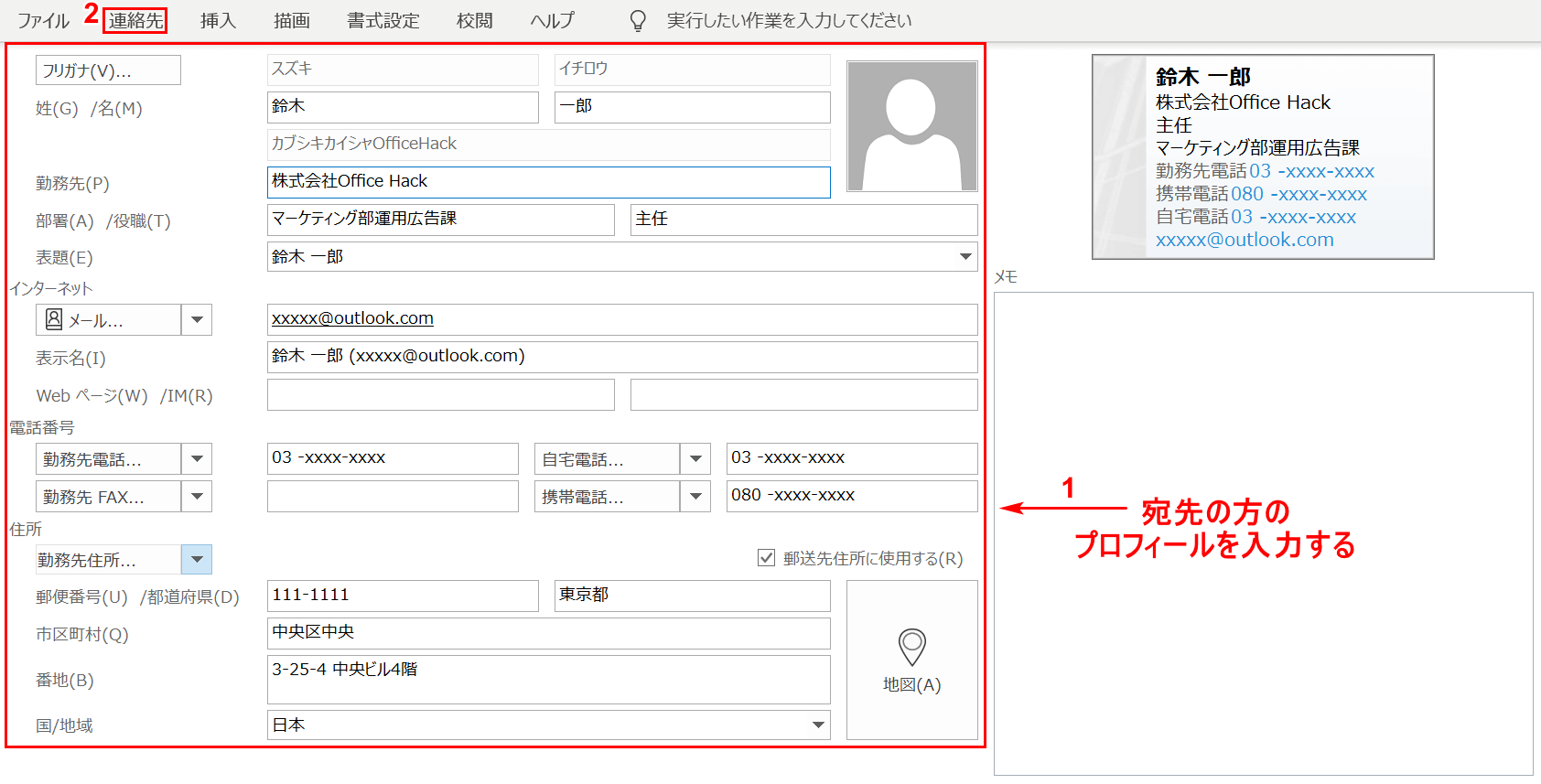
Task: Switch to the 書式設定 tab
Action: pos(383,20)
